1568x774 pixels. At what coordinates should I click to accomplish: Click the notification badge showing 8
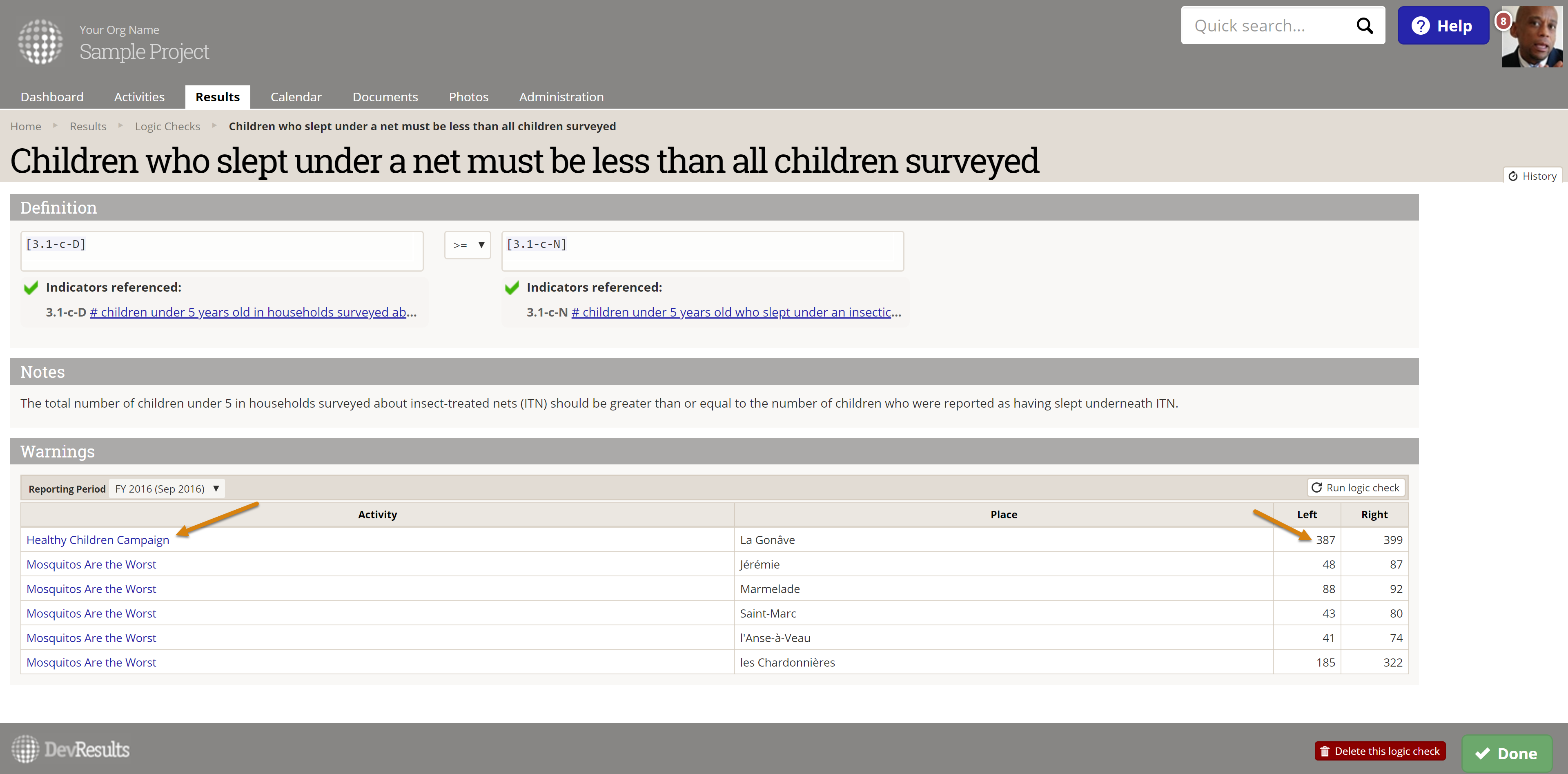coord(1503,21)
